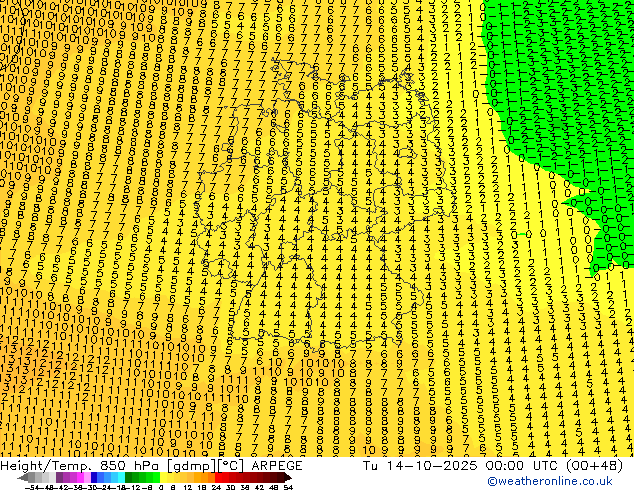Click the magenta swatch in the color legend

tap(80, 478)
